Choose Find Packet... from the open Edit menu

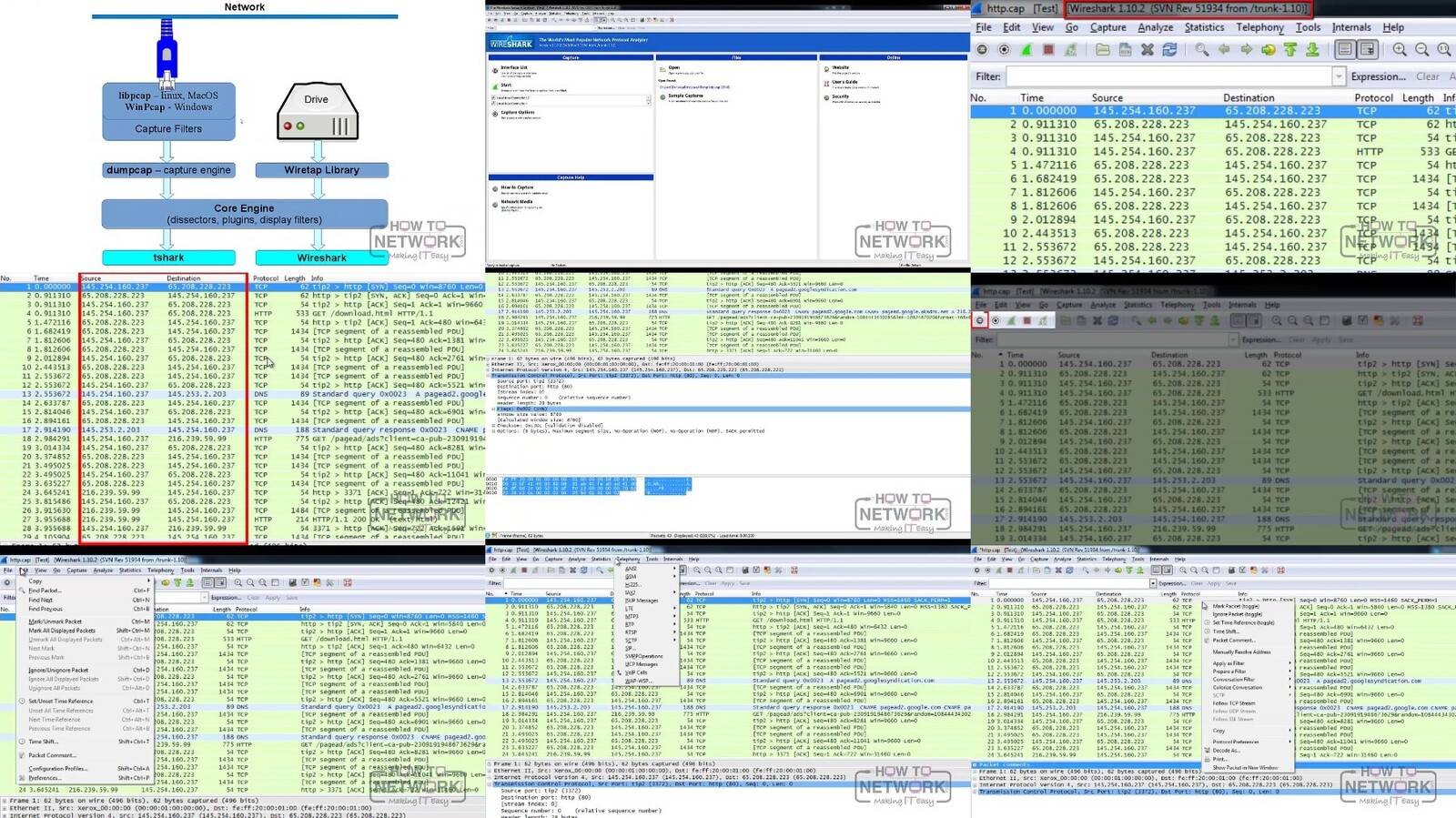pos(45,591)
